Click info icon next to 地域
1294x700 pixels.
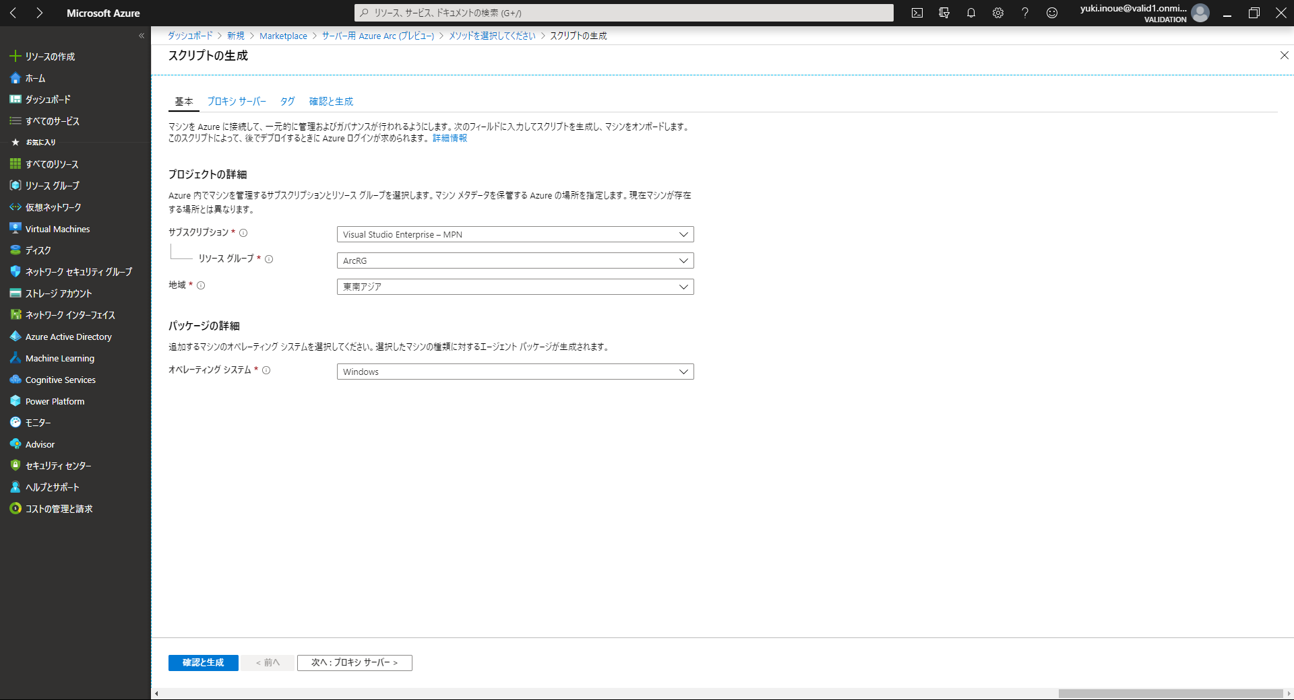(x=201, y=286)
